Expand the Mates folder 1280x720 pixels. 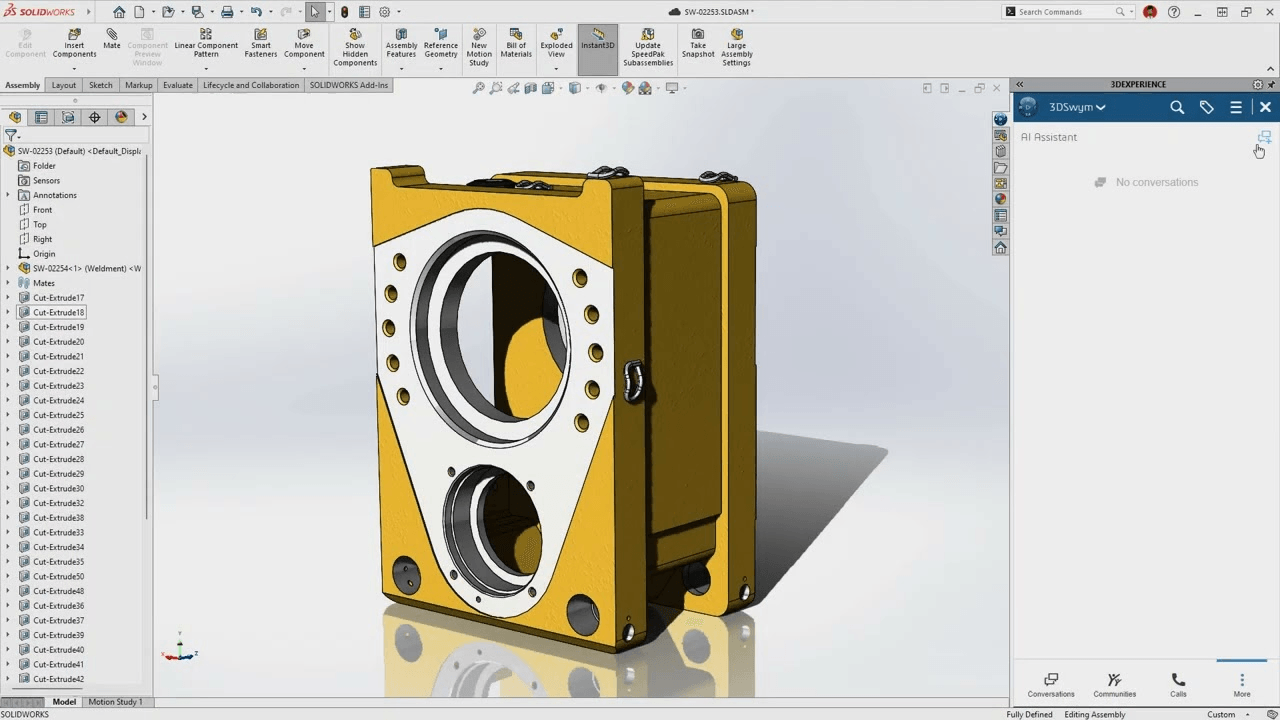pos(9,282)
